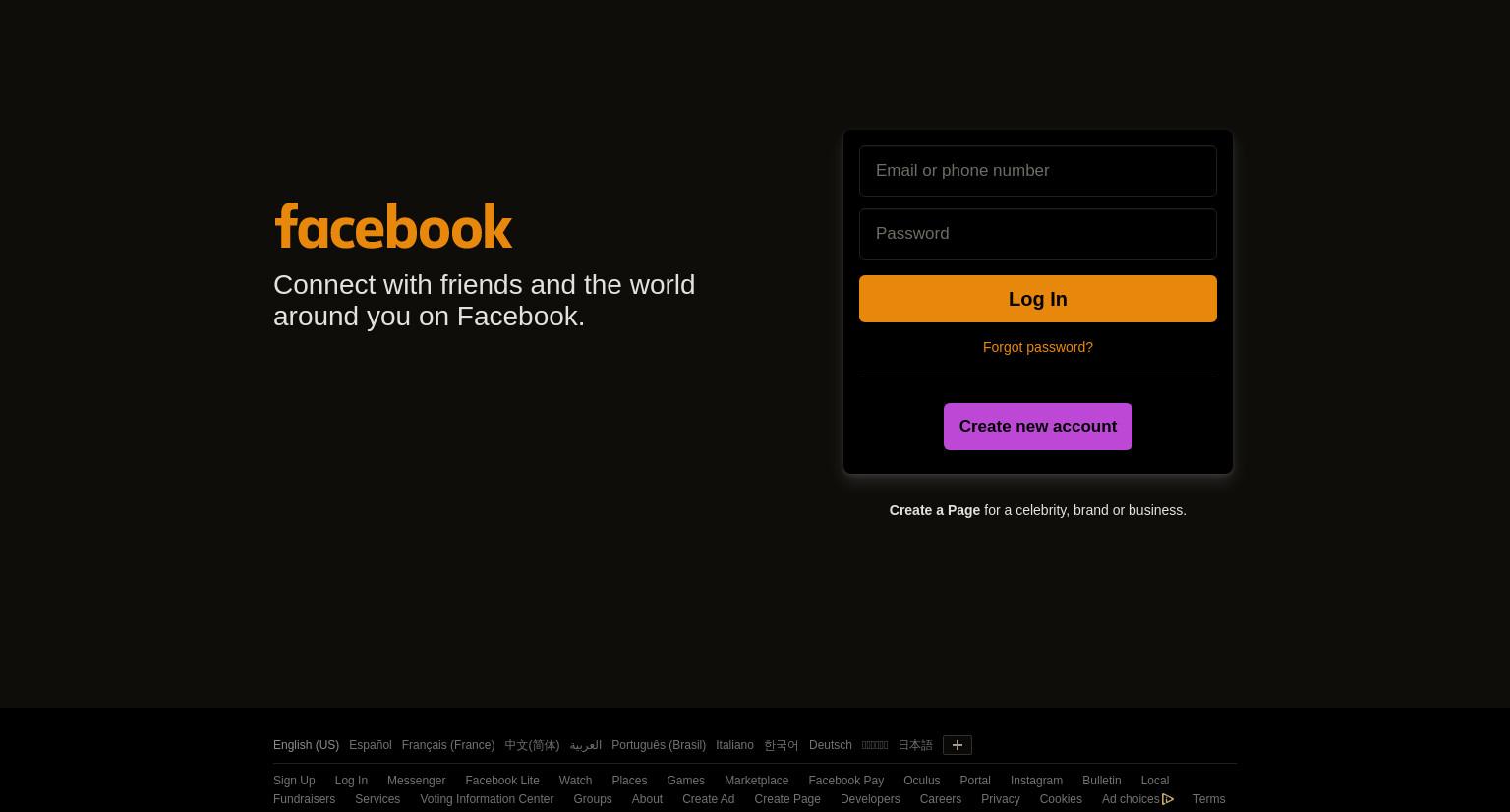Image resolution: width=1510 pixels, height=812 pixels.
Task: Open the Facebook Pay link
Action: (x=845, y=781)
